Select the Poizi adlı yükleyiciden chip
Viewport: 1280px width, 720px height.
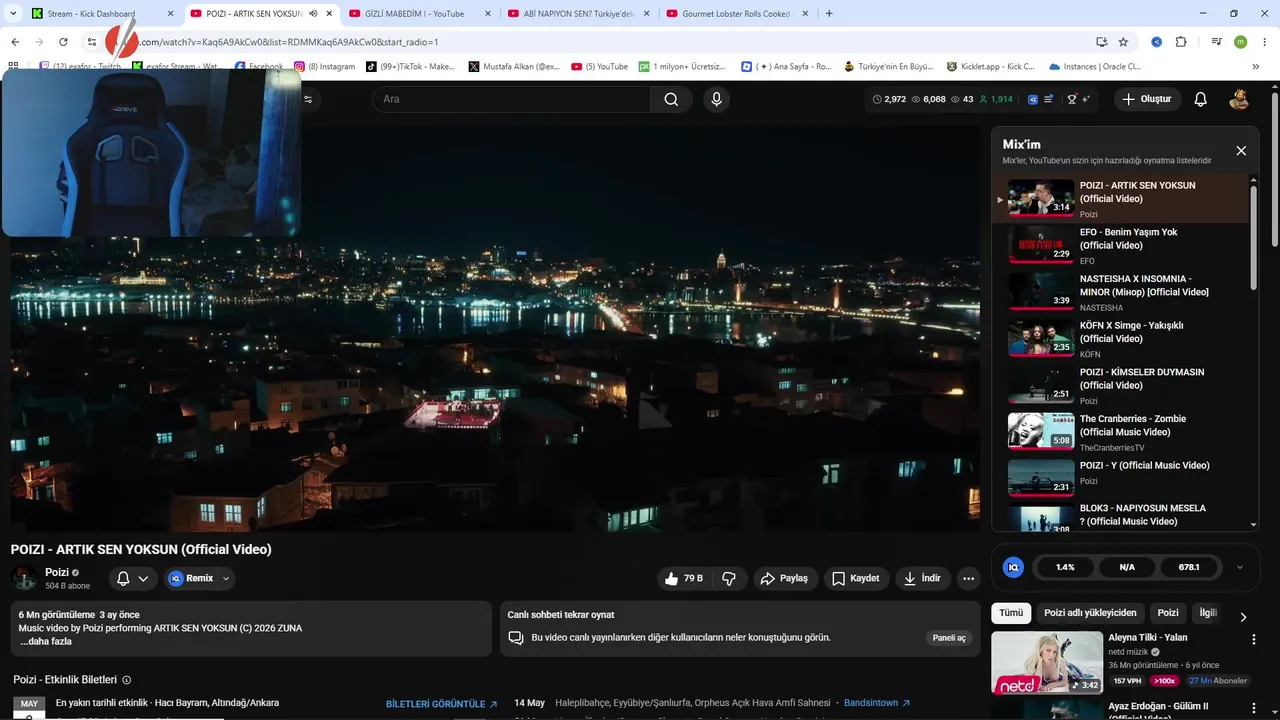[1090, 613]
